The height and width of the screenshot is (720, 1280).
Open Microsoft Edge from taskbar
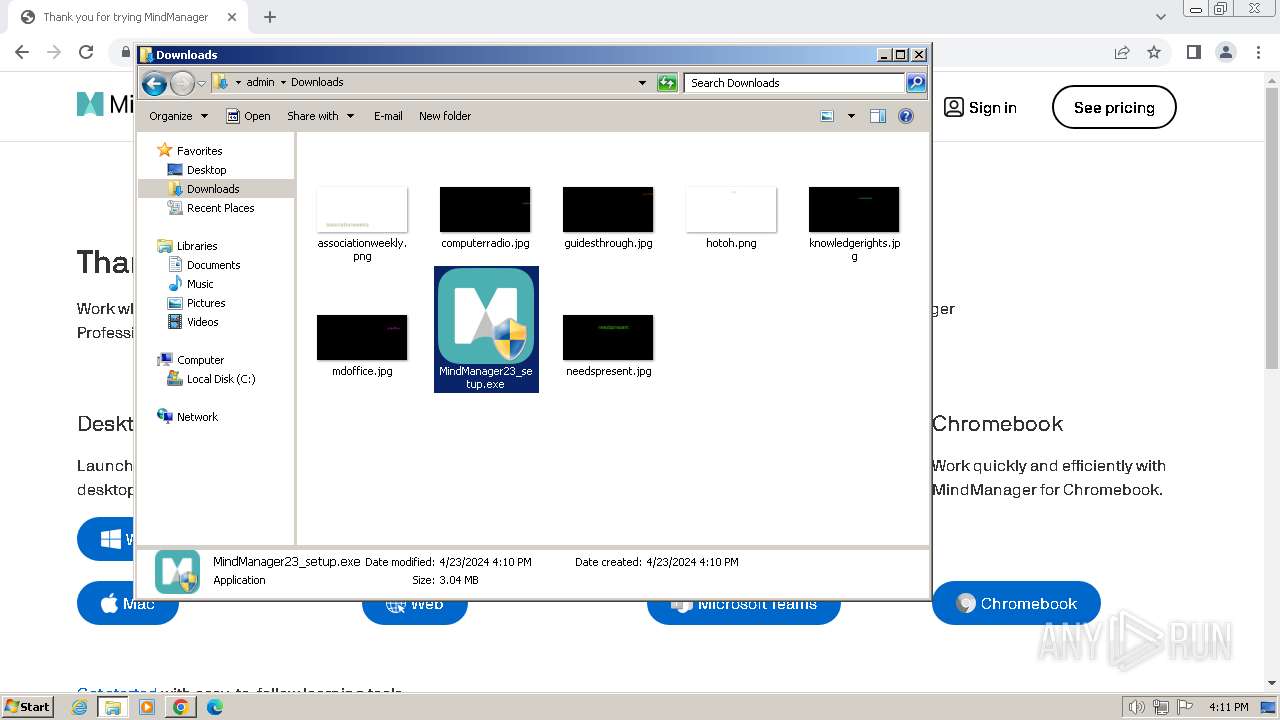pos(214,707)
